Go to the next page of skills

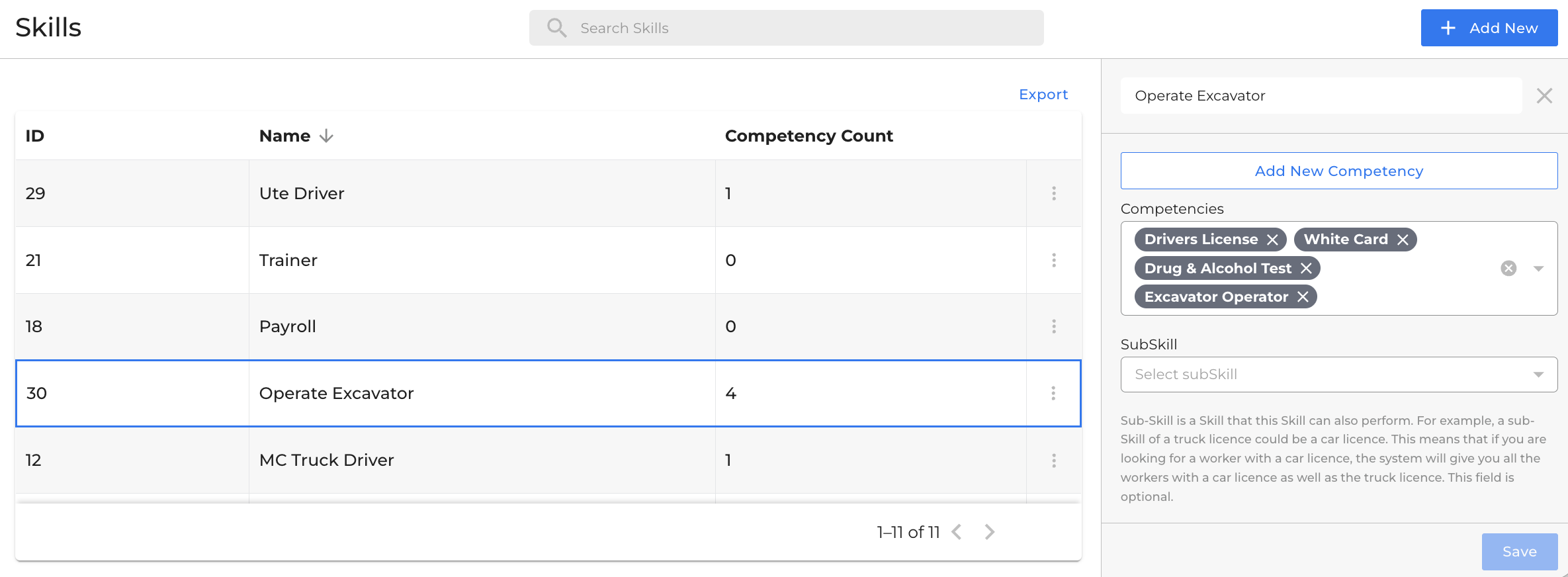click(989, 532)
